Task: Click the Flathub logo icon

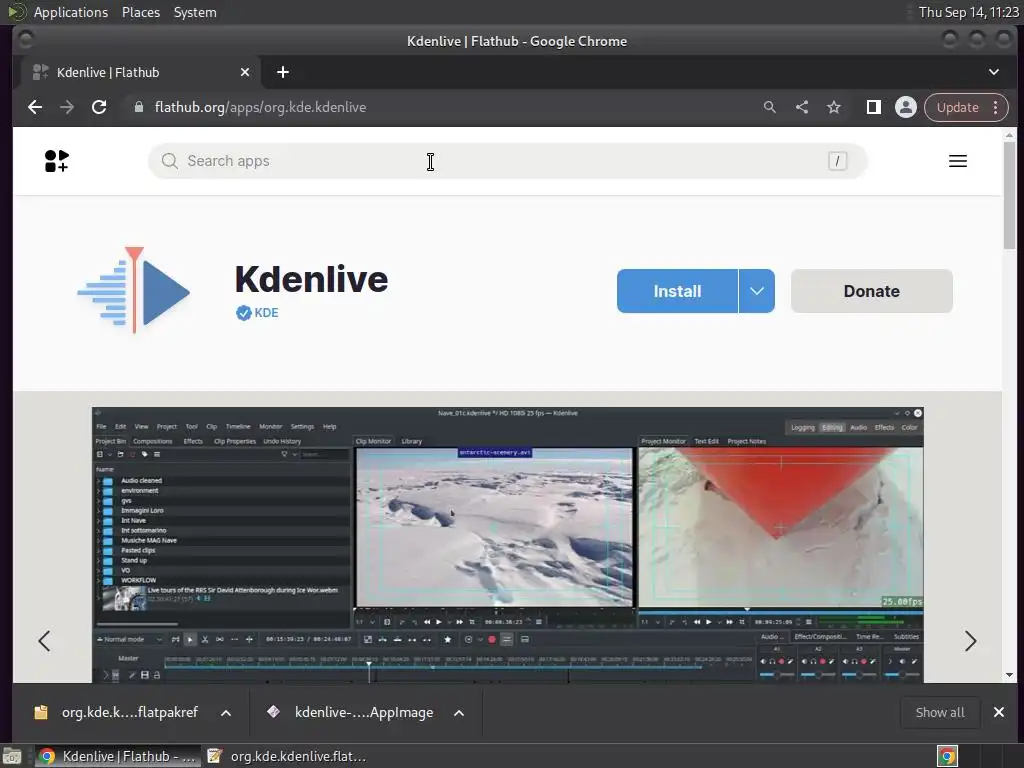Action: (57, 161)
